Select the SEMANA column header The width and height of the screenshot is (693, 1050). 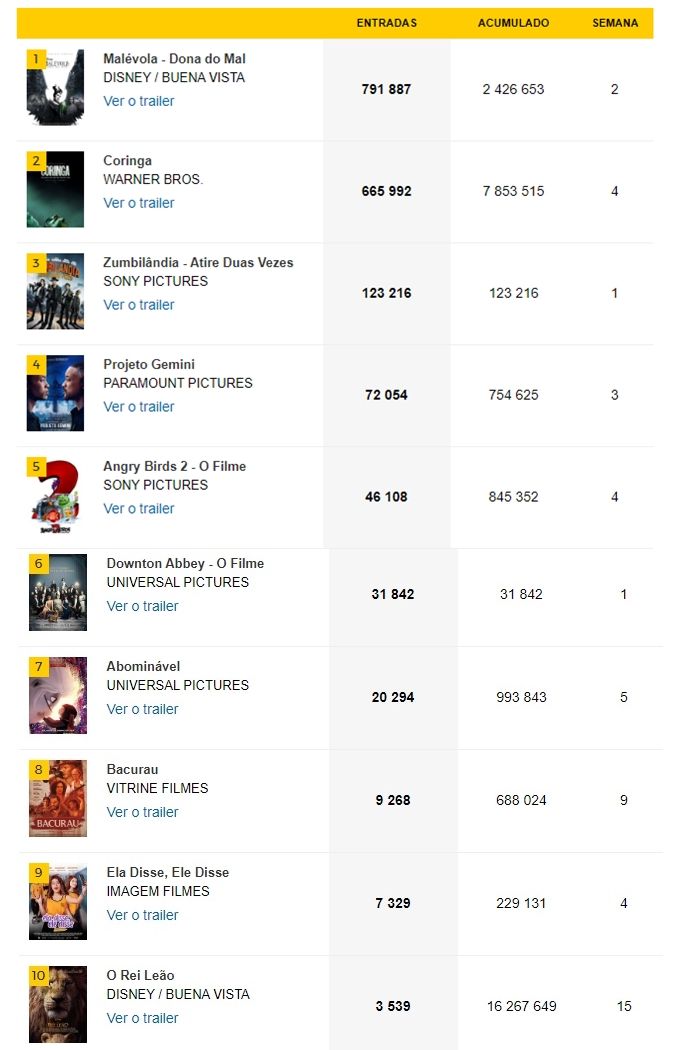(615, 23)
